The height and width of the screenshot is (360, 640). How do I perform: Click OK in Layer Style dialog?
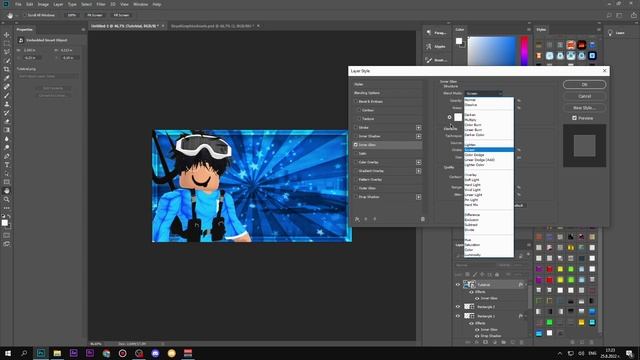tap(584, 84)
